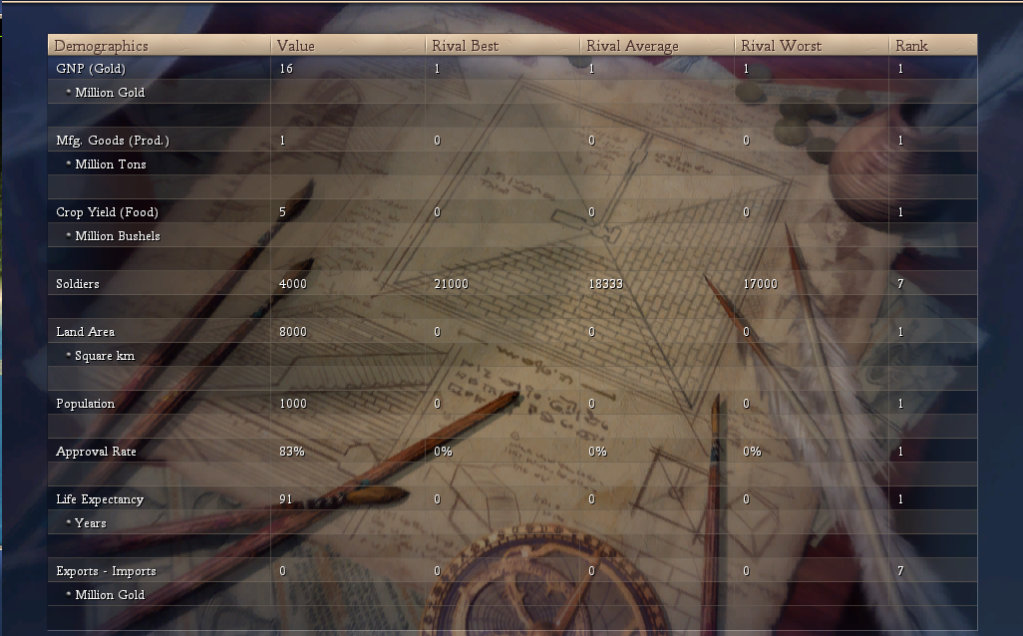The width and height of the screenshot is (1023, 636).
Task: Select the Approval Rate row label
Action: [x=96, y=451]
